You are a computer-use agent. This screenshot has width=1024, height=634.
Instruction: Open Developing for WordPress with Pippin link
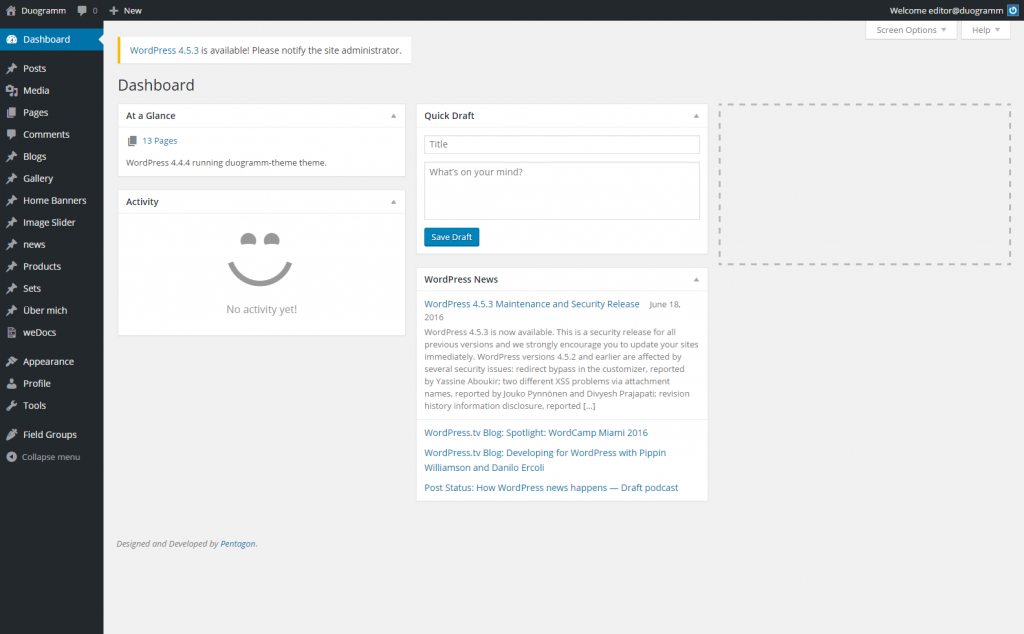click(545, 460)
